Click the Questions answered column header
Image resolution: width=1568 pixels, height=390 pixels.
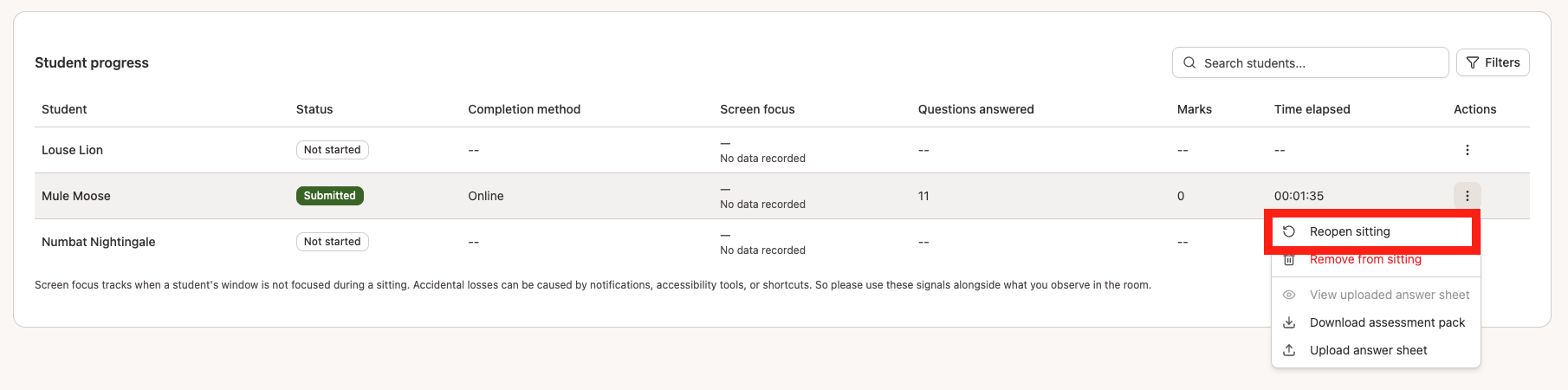pyautogui.click(x=976, y=109)
